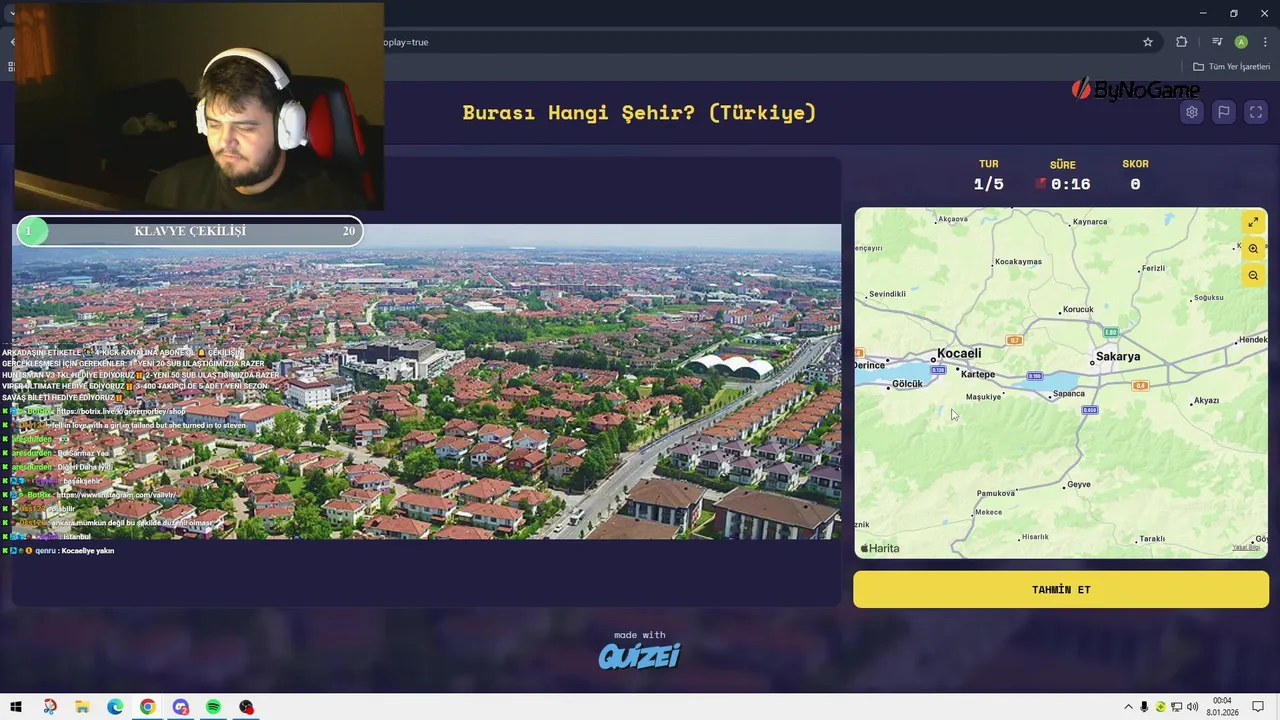Select Hisarlık label on the map
This screenshot has width=1280, height=720.
click(x=1035, y=537)
